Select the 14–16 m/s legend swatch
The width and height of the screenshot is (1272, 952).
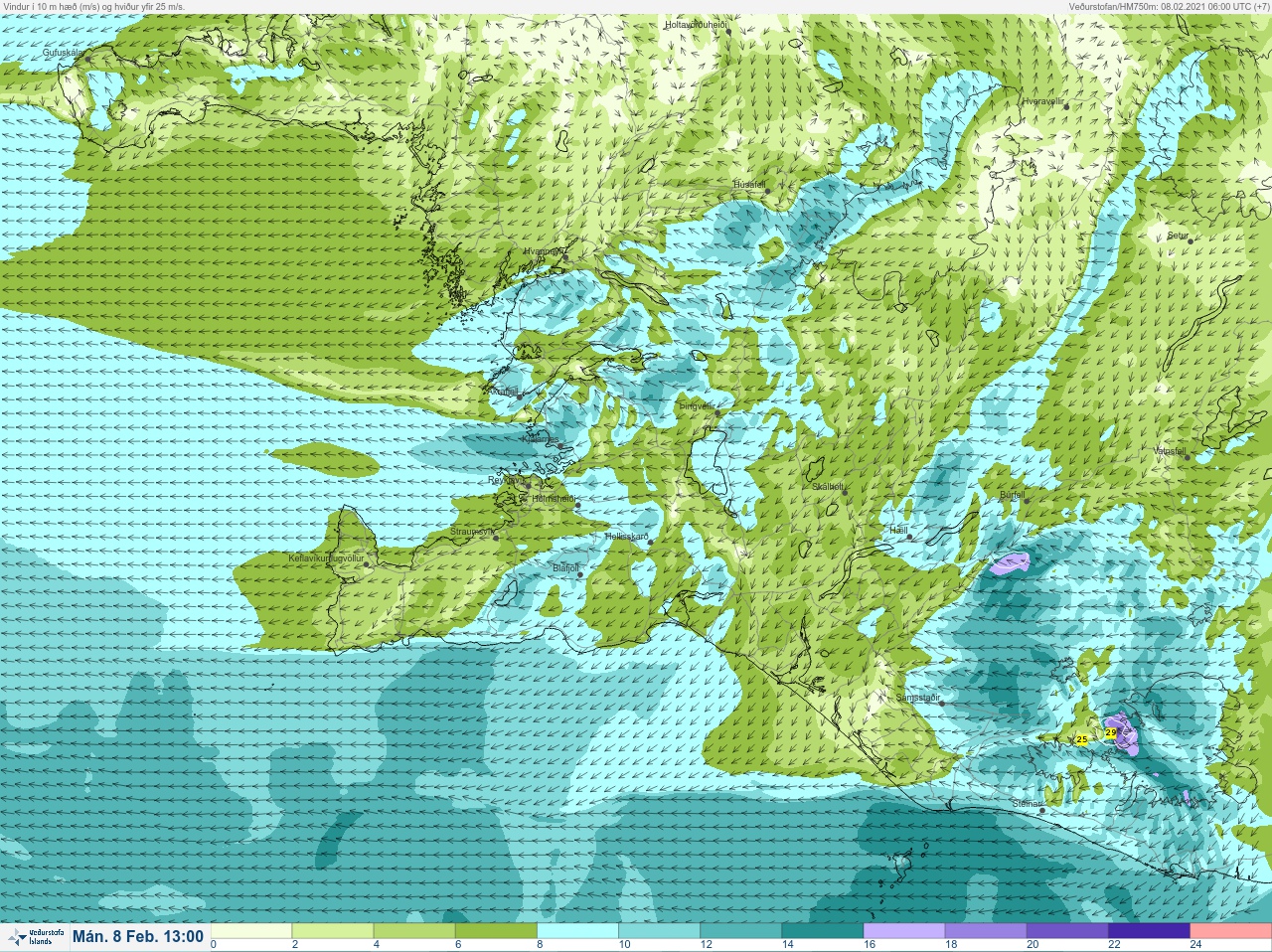[x=823, y=931]
